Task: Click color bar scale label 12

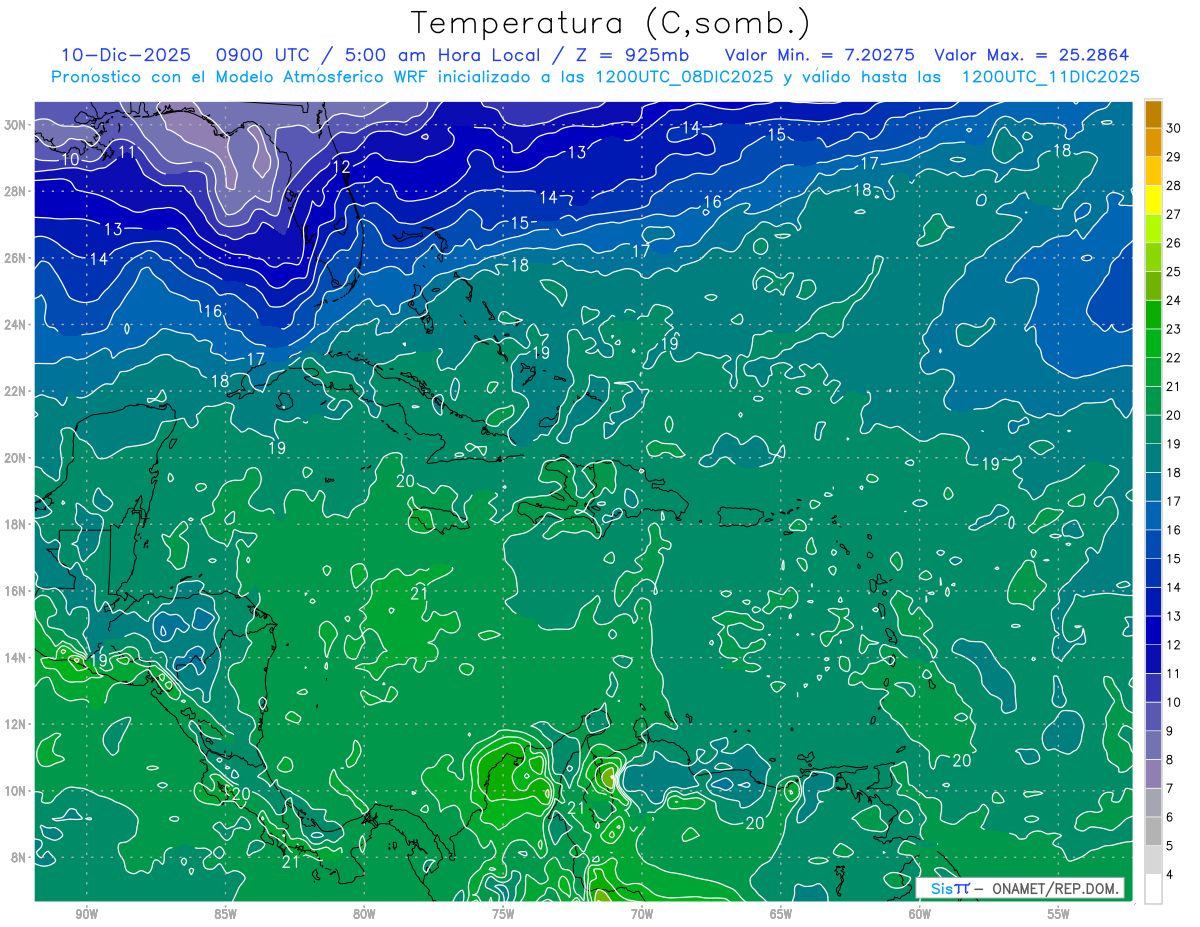Action: tap(1174, 645)
